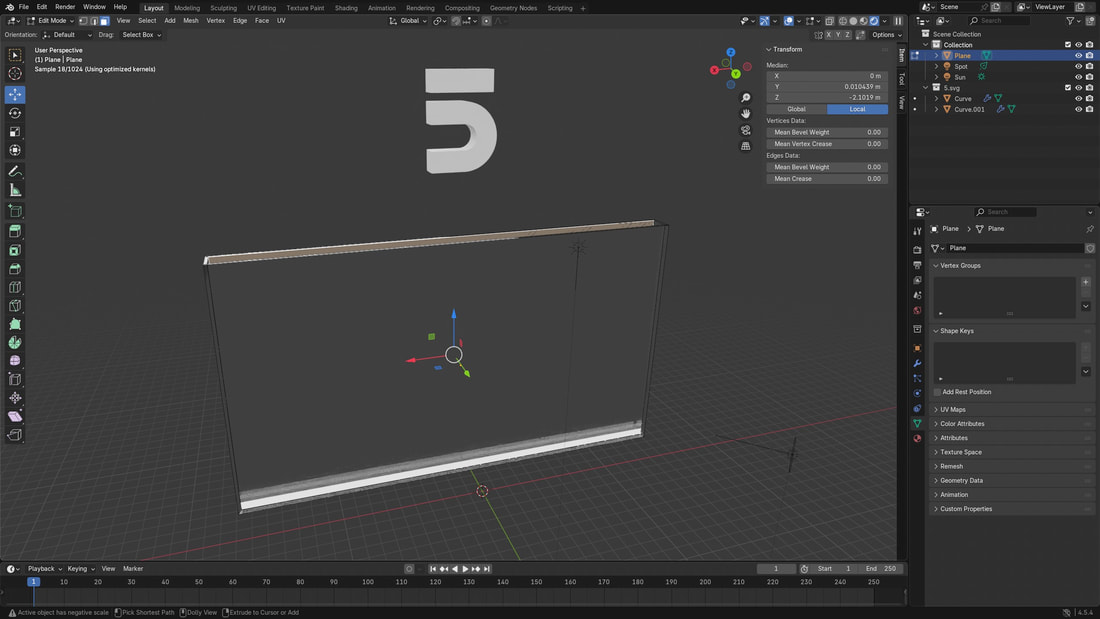Hide the Spot light in outliner
This screenshot has width=1100, height=619.
[1078, 67]
